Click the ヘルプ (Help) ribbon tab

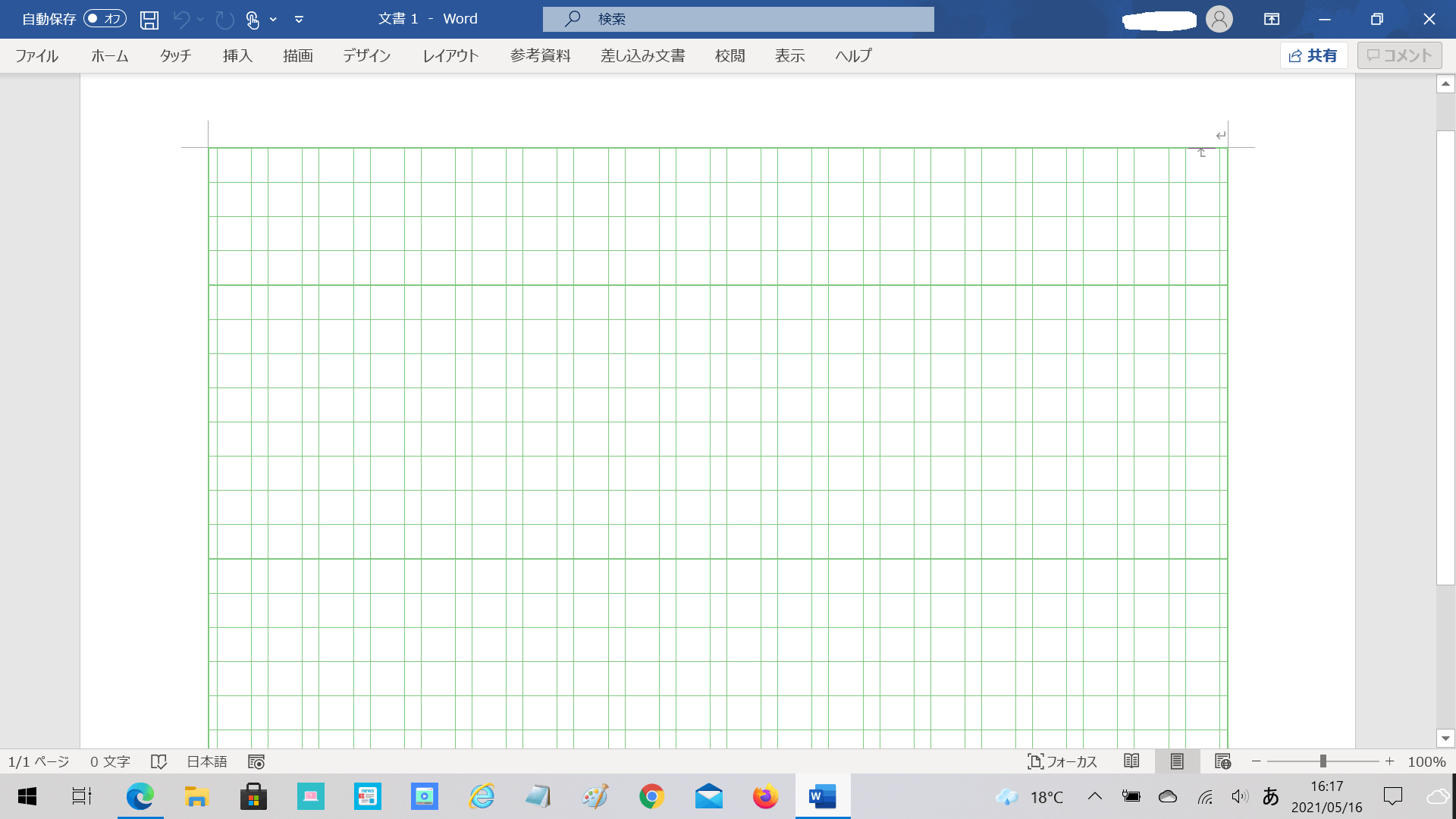point(853,55)
